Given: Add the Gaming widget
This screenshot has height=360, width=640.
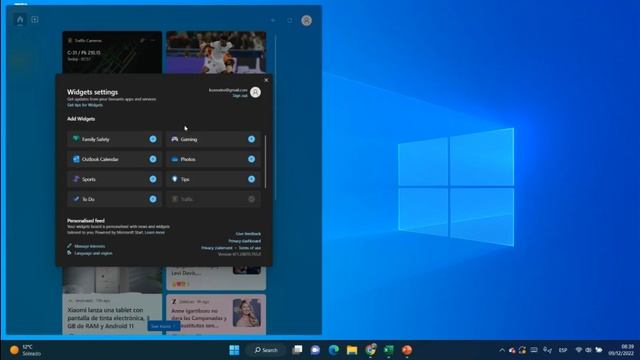Looking at the screenshot, I should (251, 139).
